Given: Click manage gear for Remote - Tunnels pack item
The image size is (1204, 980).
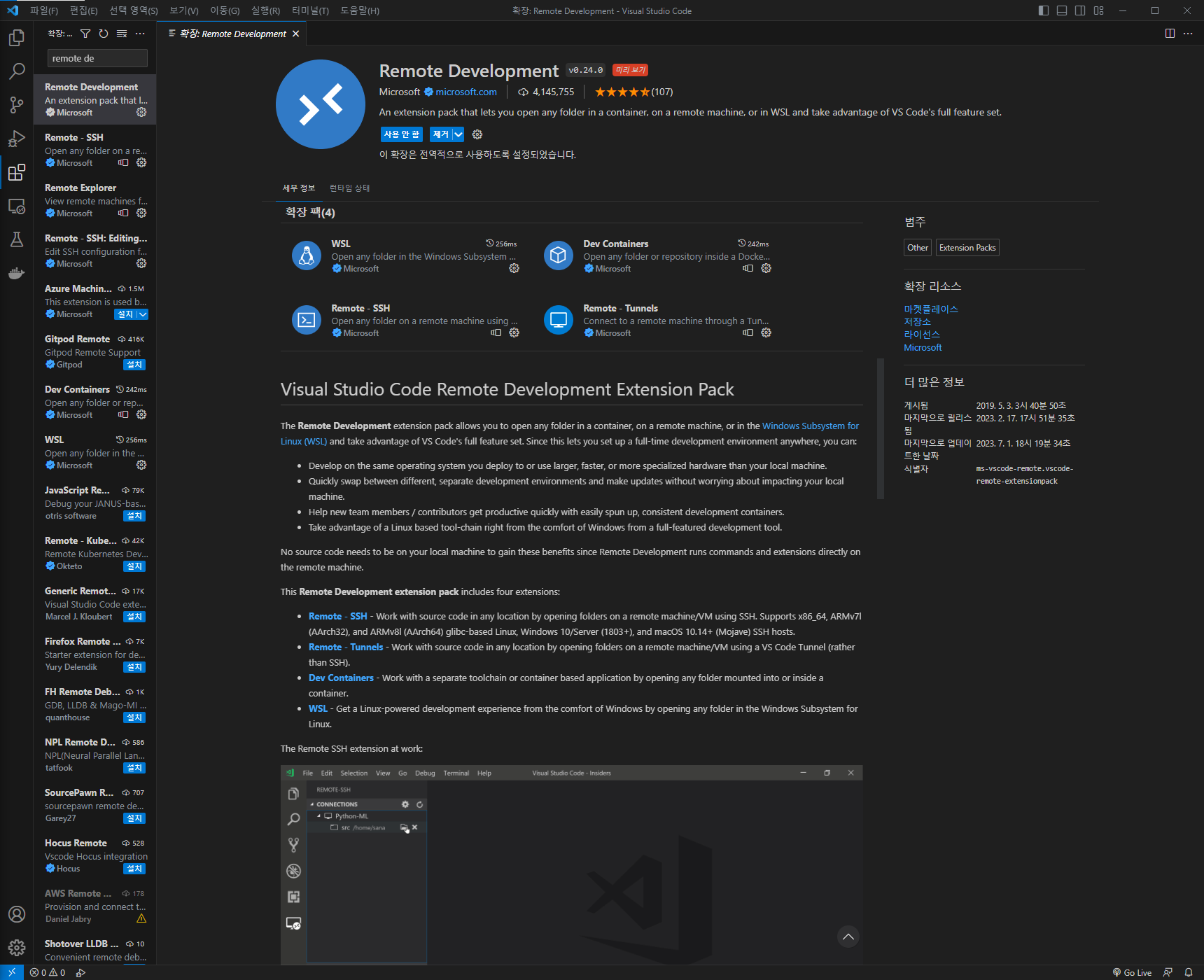Looking at the screenshot, I should [x=766, y=332].
